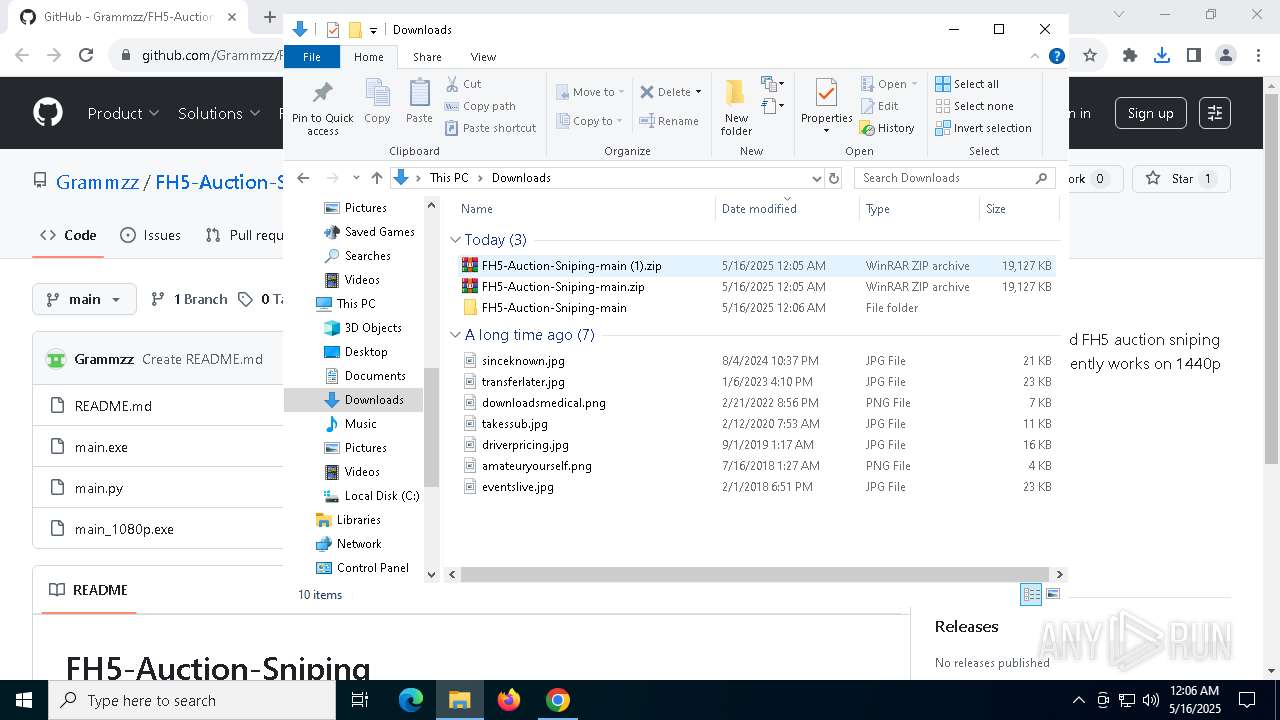Collapse the Today (3) group

[x=456, y=240]
